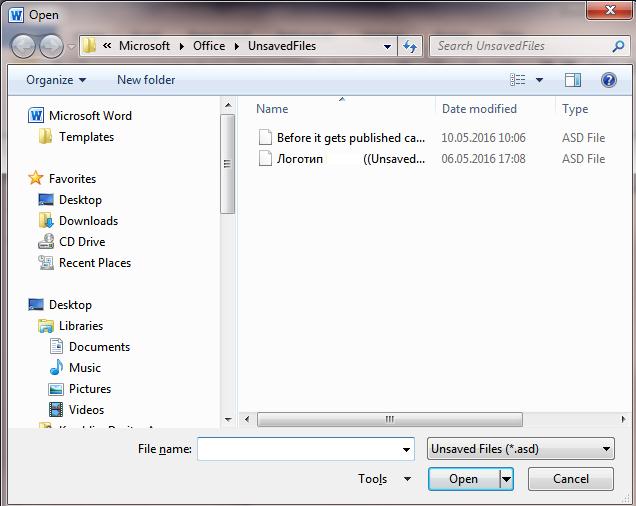Viewport: 636px width, 506px height.
Task: Click the CD Drive disc icon
Action: 46,241
